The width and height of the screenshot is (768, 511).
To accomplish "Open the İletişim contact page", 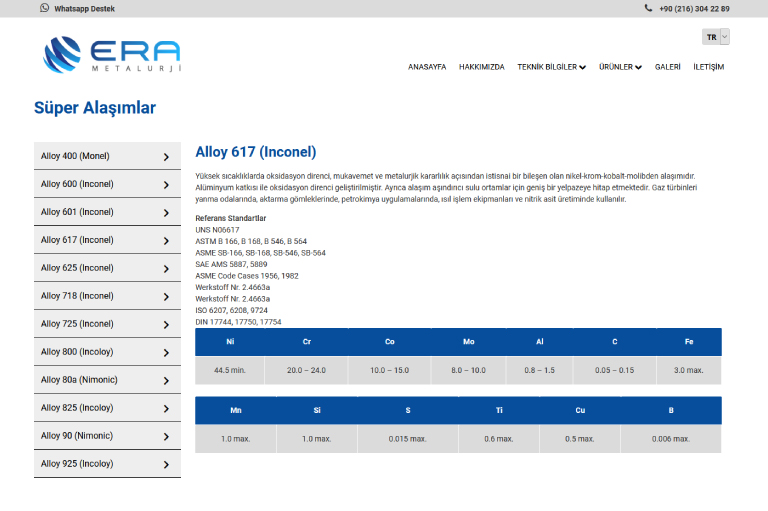I will (708, 67).
